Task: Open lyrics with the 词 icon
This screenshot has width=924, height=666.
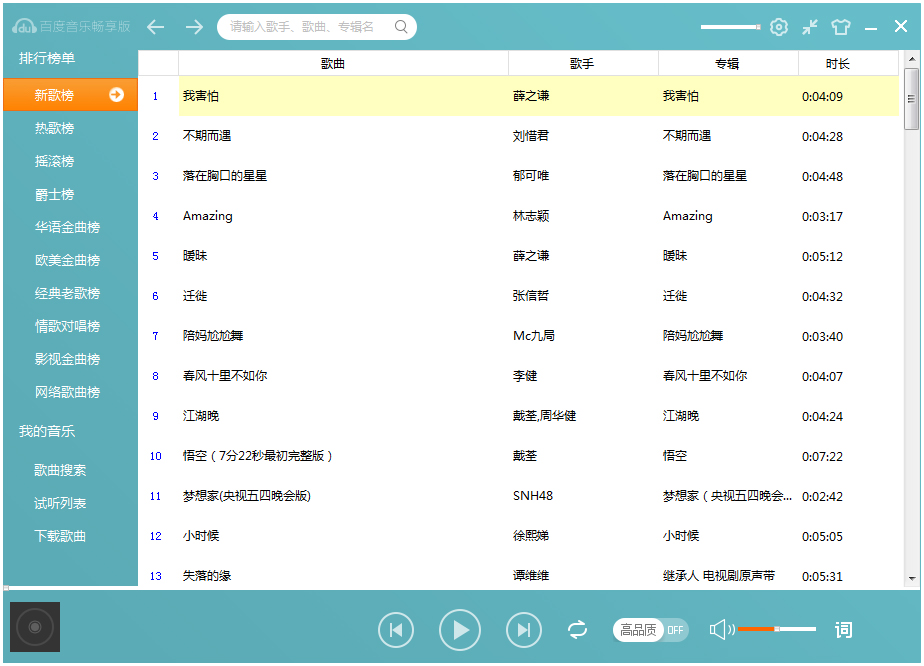Action: point(843,630)
